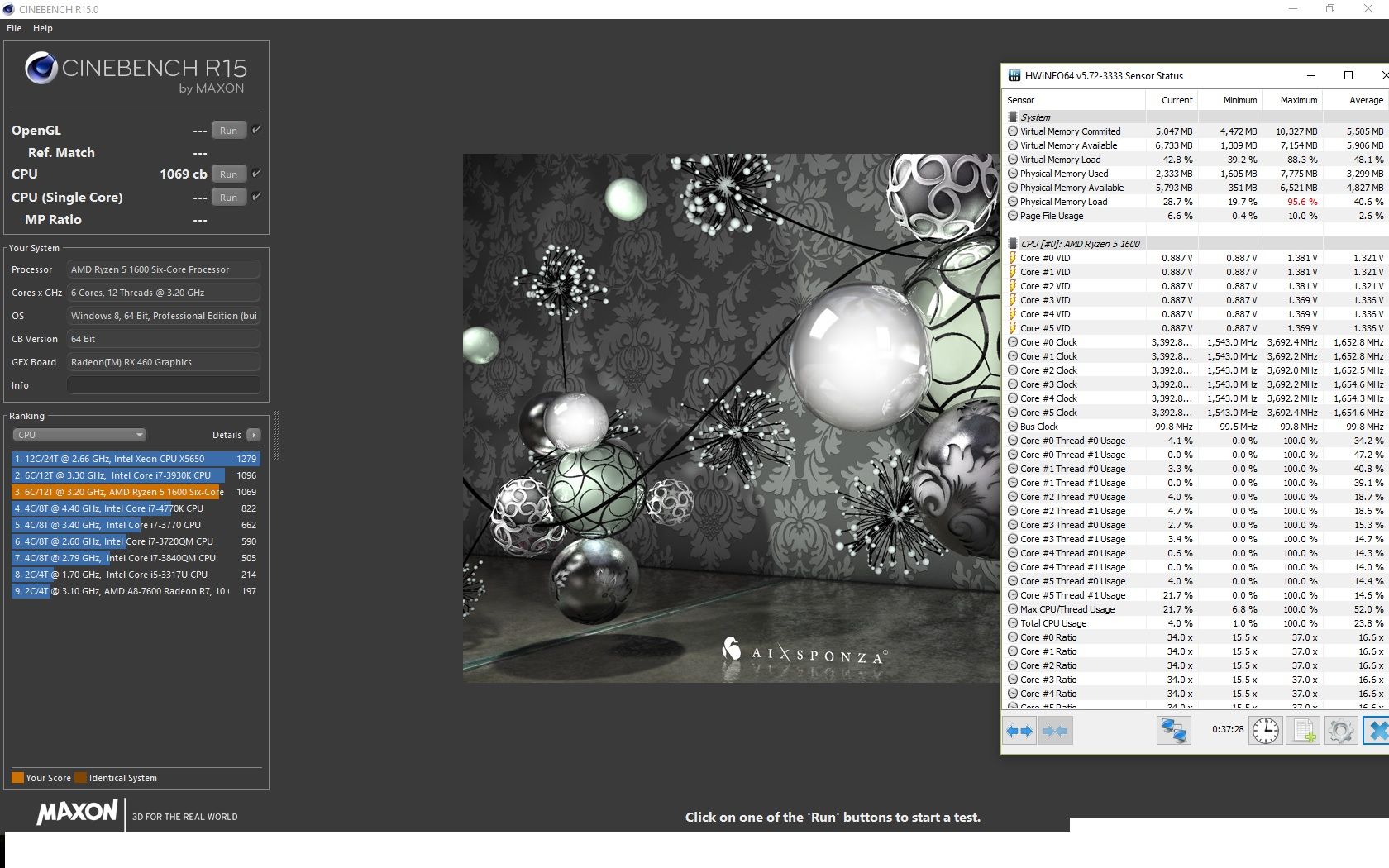Start logging with the sheet-plus icon

click(x=1303, y=731)
